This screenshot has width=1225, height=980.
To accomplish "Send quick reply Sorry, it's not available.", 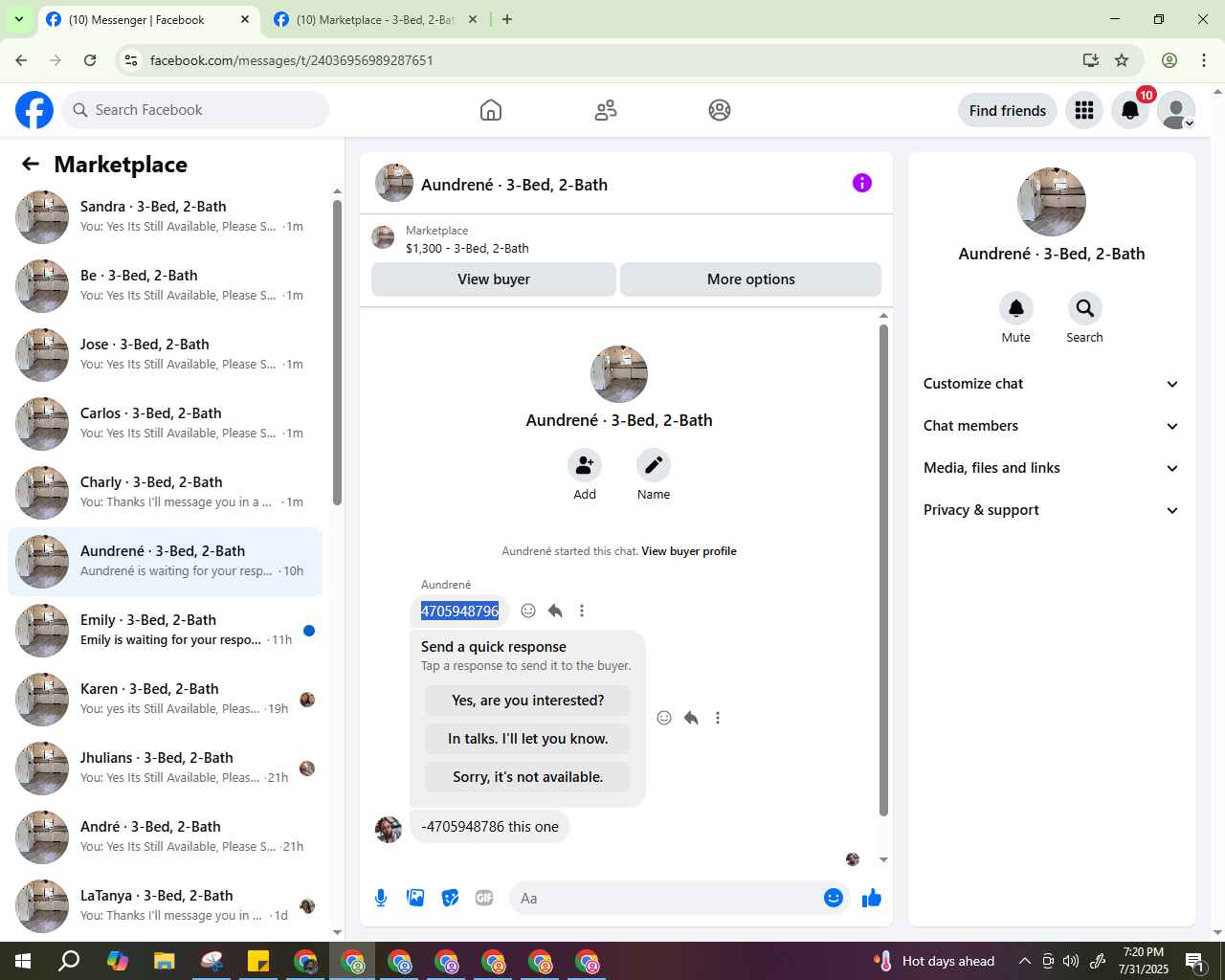I will [528, 777].
